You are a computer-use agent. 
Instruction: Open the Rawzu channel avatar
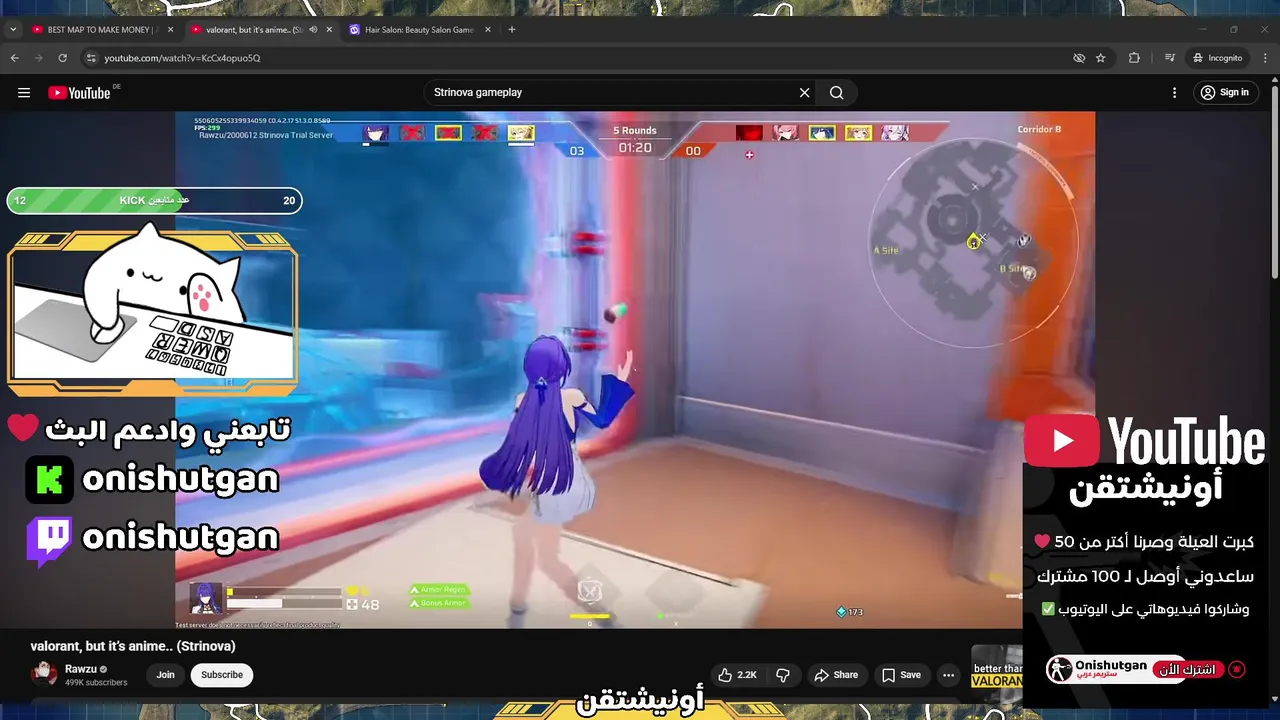click(45, 674)
